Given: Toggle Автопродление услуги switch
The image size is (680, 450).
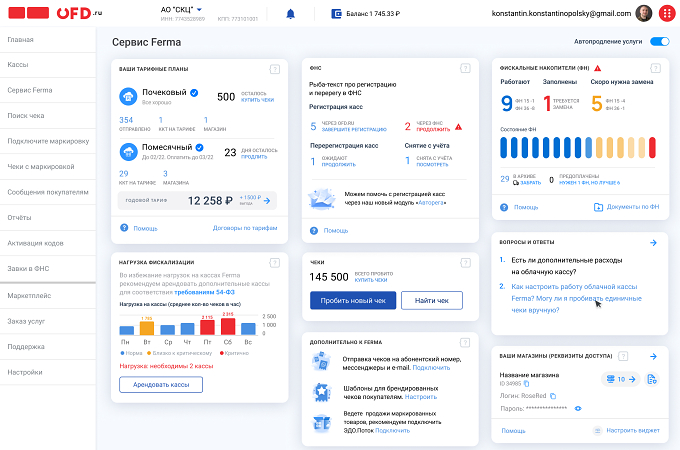Looking at the screenshot, I should pyautogui.click(x=660, y=42).
